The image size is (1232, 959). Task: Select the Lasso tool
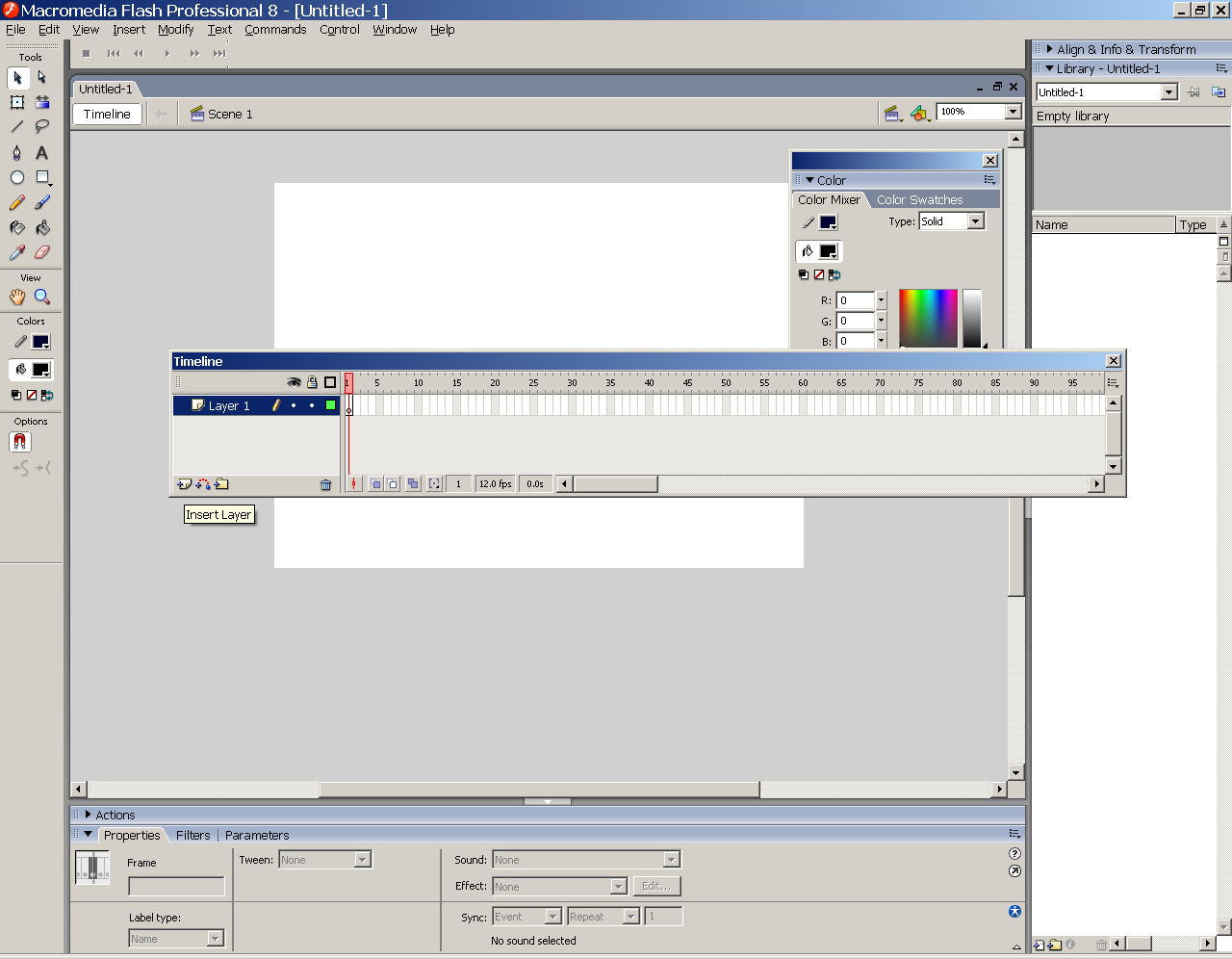[42, 127]
